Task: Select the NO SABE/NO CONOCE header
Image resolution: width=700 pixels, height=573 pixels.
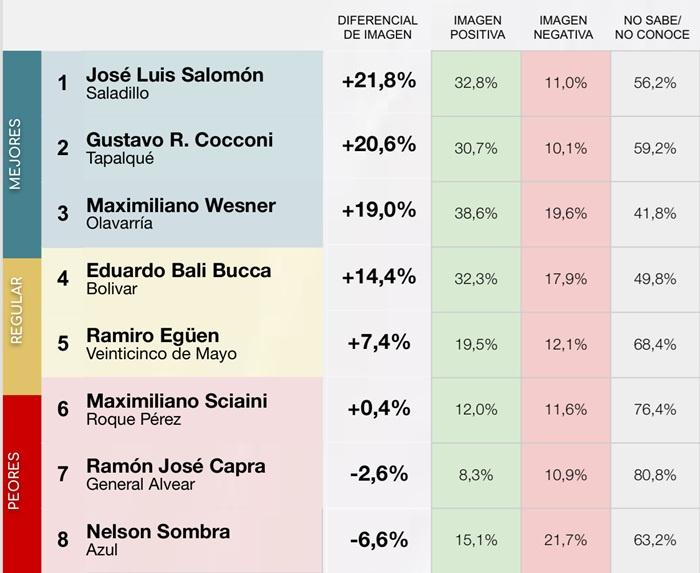Action: (655, 27)
